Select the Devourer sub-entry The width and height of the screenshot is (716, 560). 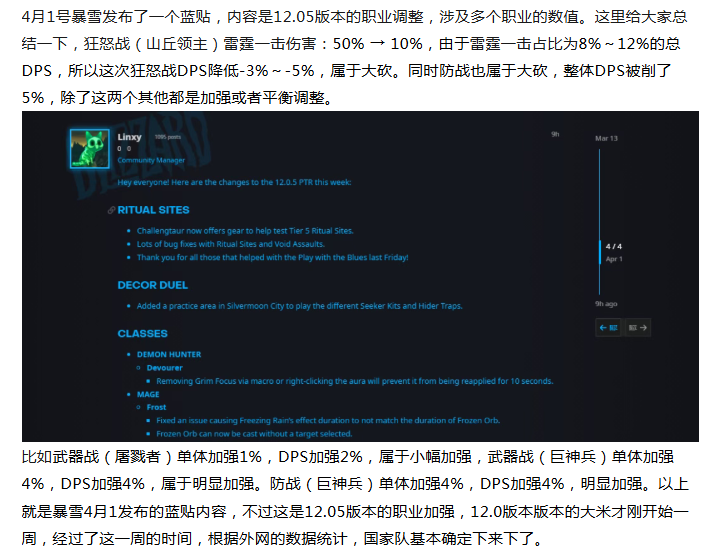tap(166, 367)
